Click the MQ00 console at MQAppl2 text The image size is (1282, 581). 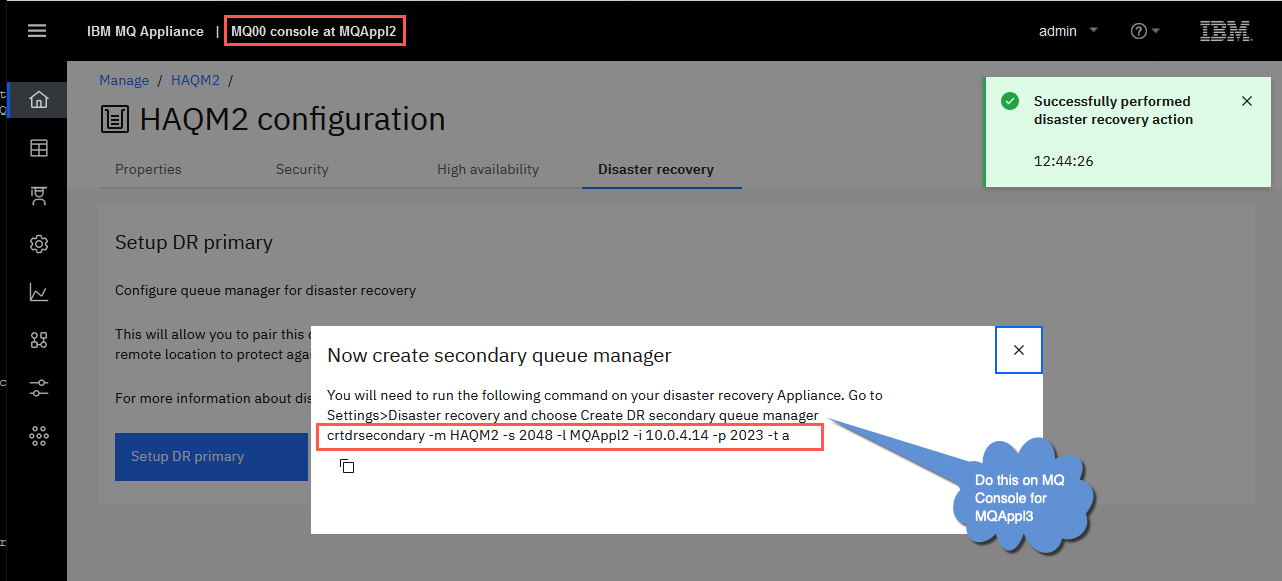(x=314, y=31)
